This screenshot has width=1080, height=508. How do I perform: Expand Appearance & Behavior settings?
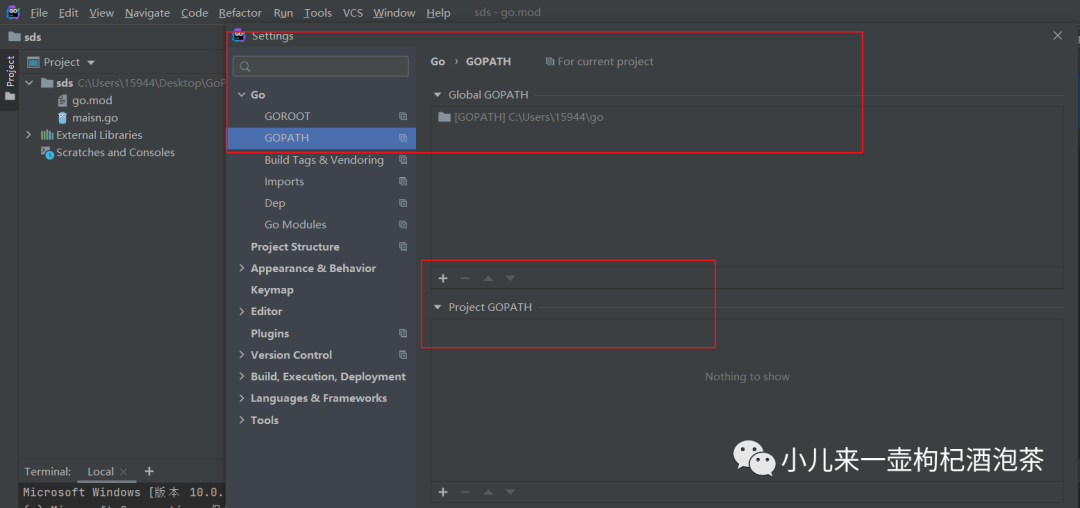242,268
